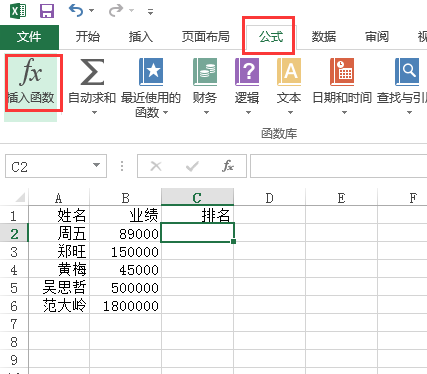
Task: Click cell 姓名 in A1
Action: click(x=59, y=215)
